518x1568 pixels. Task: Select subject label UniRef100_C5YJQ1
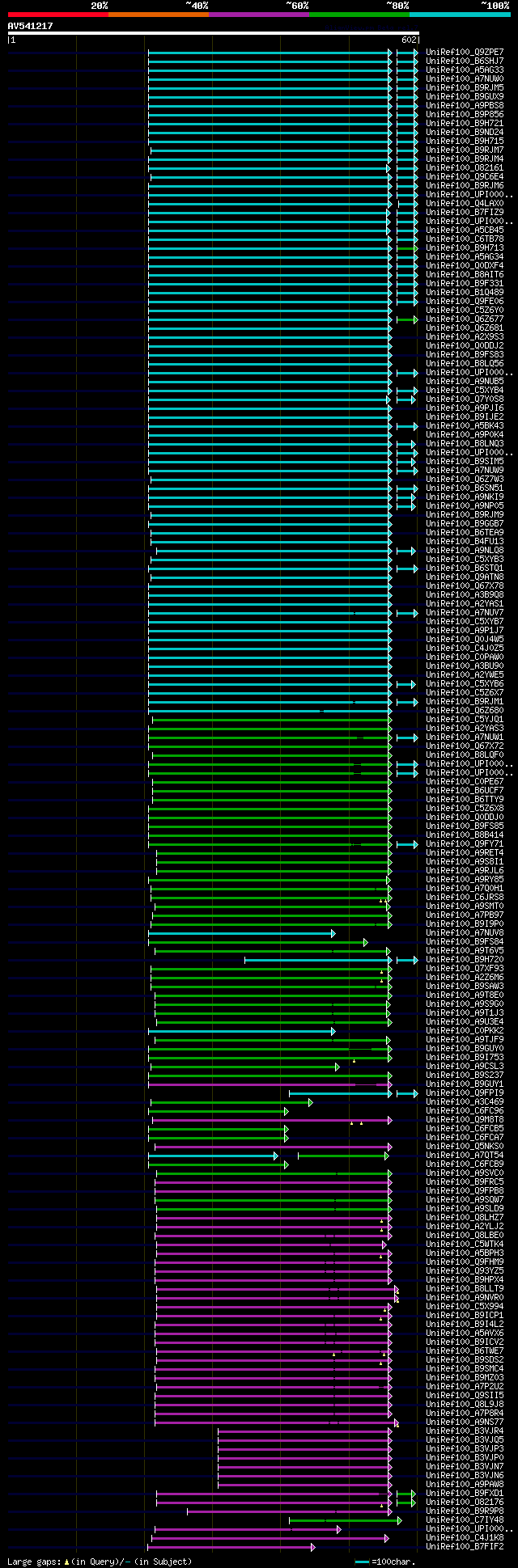coord(465,719)
